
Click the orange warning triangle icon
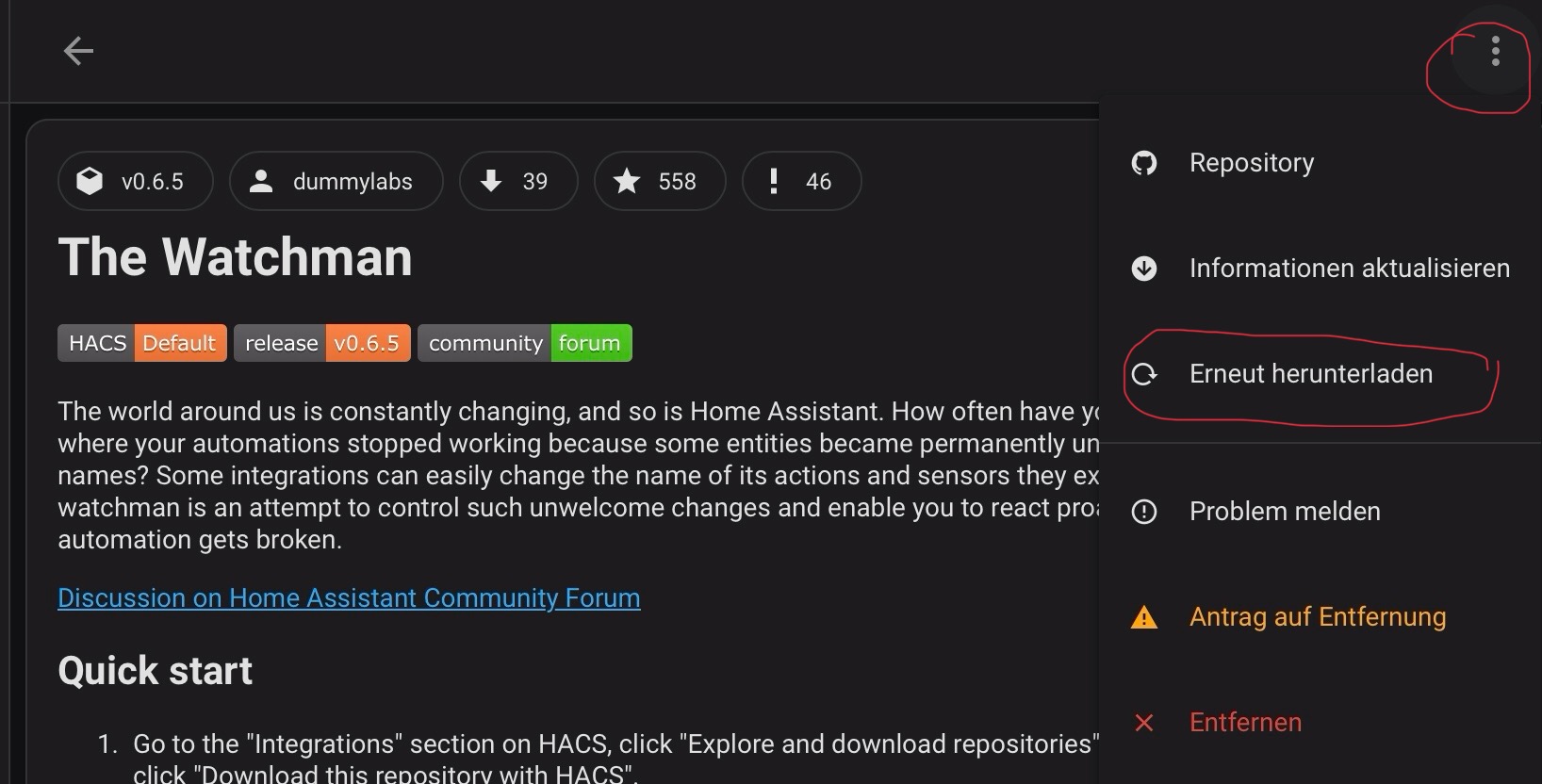coord(1143,618)
